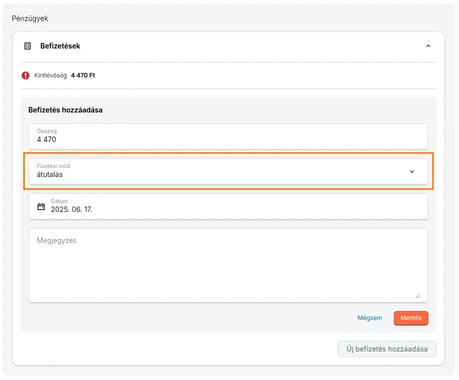
Task: Click into the Összeg amount field
Action: 228,136
